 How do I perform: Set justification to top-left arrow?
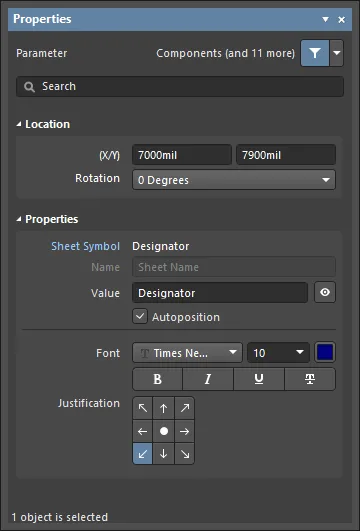[x=143, y=408]
